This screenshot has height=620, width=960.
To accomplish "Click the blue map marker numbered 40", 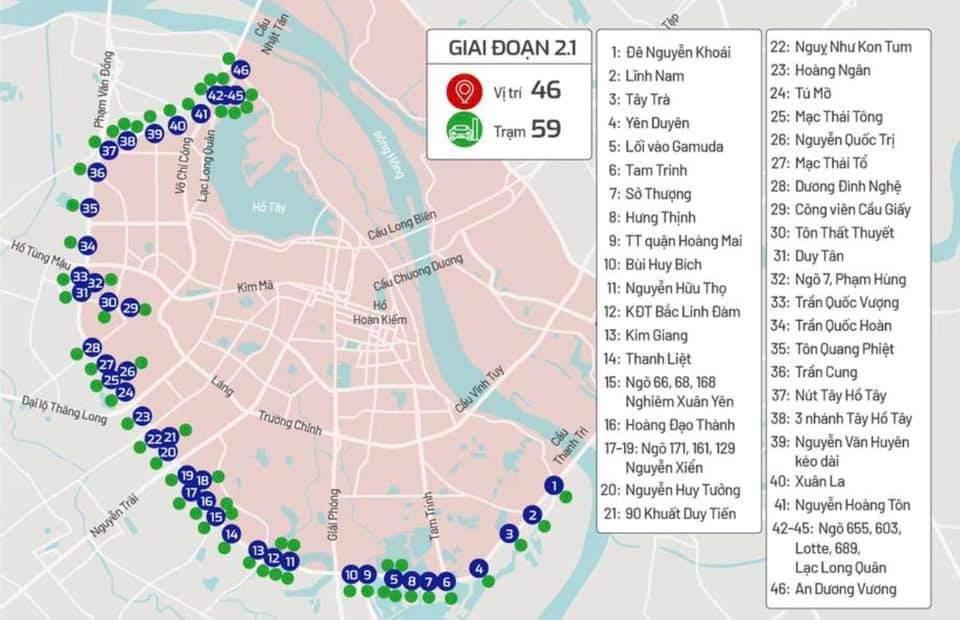I will (177, 126).
